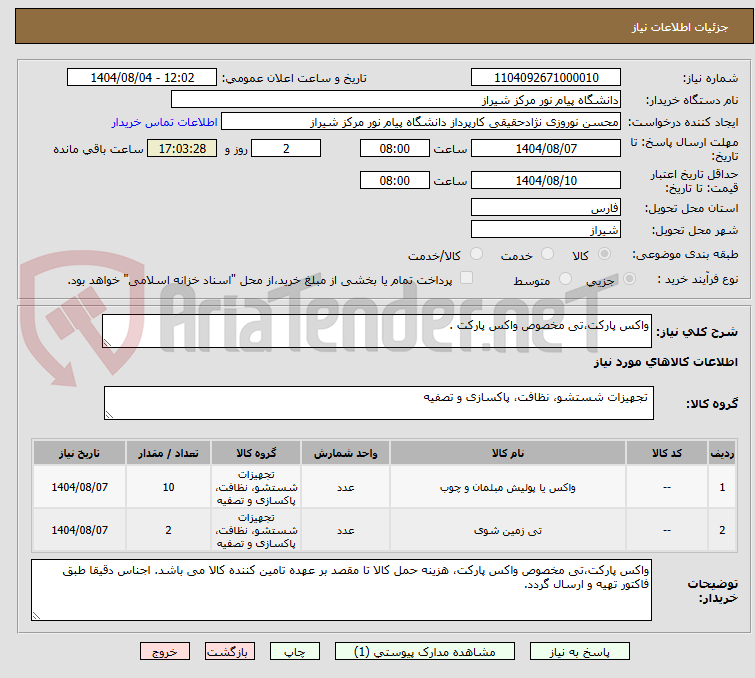755x678 pixels.
Task: Click the buyer organization name field
Action: pyautogui.click(x=396, y=100)
